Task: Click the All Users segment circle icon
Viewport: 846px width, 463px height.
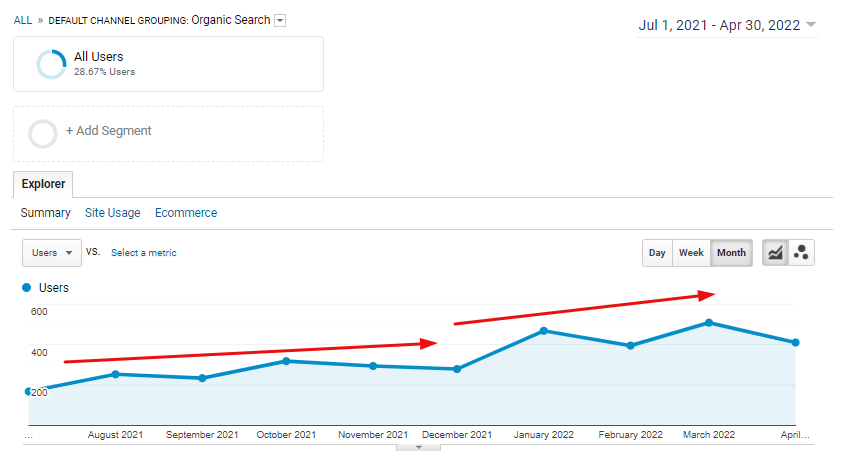Action: (x=51, y=64)
